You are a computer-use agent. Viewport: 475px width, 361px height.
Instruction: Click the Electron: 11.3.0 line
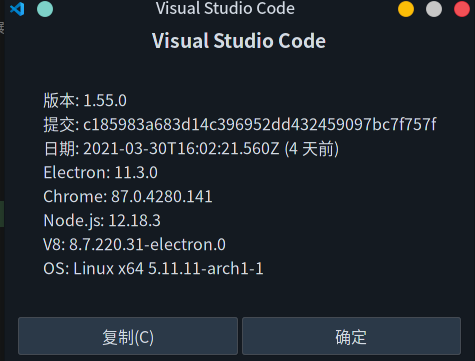(100, 172)
